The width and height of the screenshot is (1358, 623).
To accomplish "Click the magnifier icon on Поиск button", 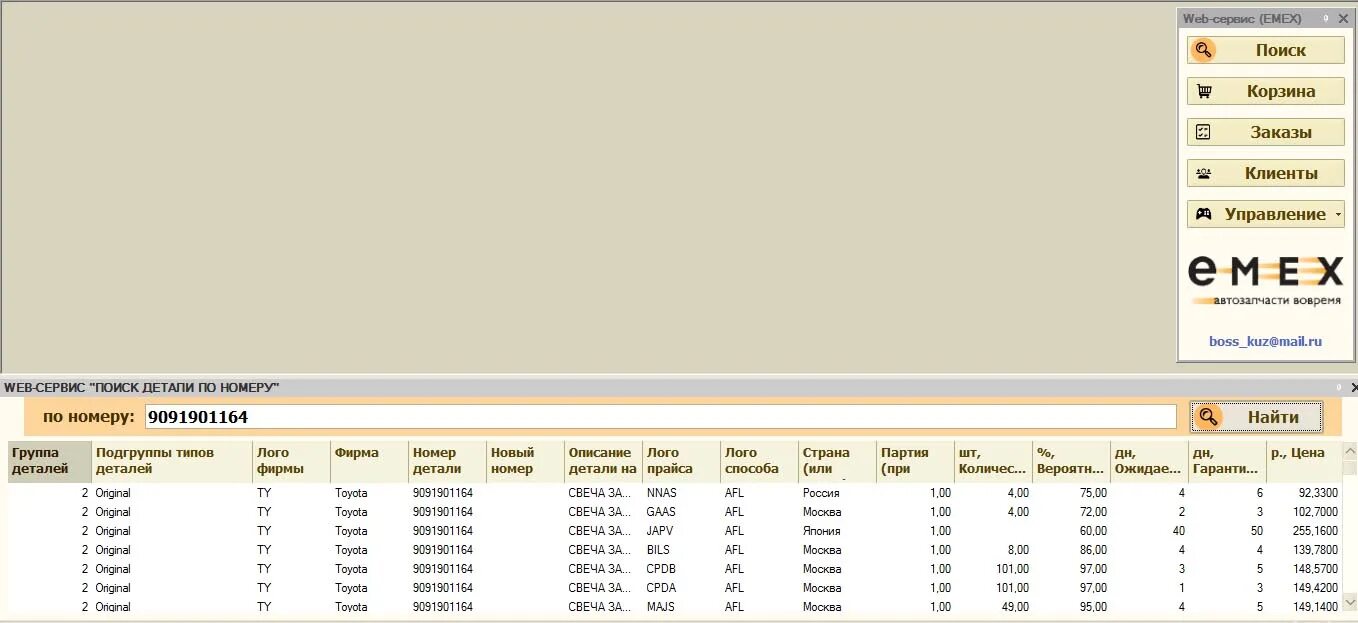I will click(x=1204, y=50).
